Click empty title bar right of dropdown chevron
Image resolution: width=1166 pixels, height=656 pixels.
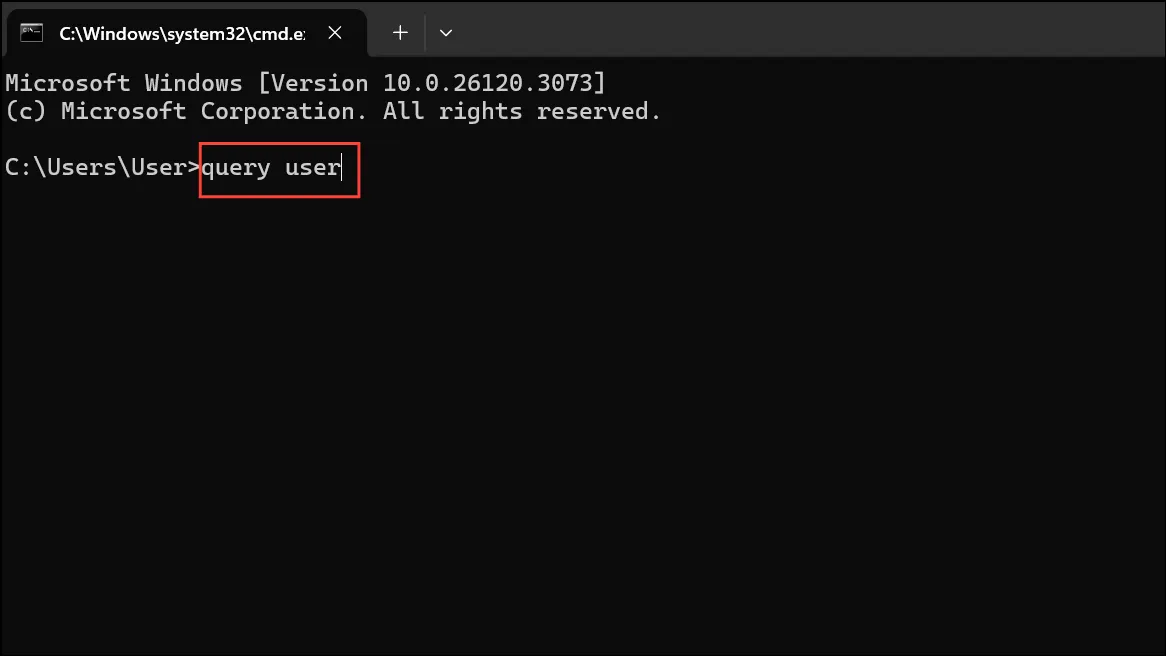[x=811, y=28]
